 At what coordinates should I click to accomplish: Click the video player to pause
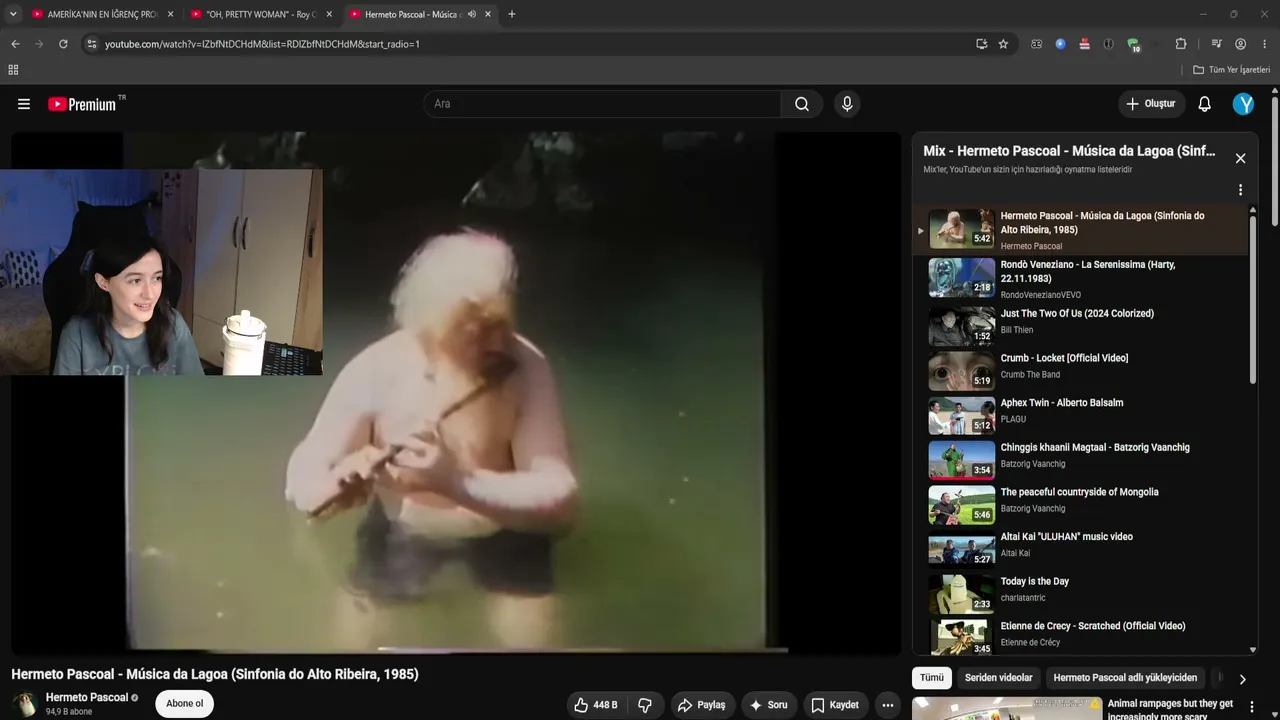(456, 392)
